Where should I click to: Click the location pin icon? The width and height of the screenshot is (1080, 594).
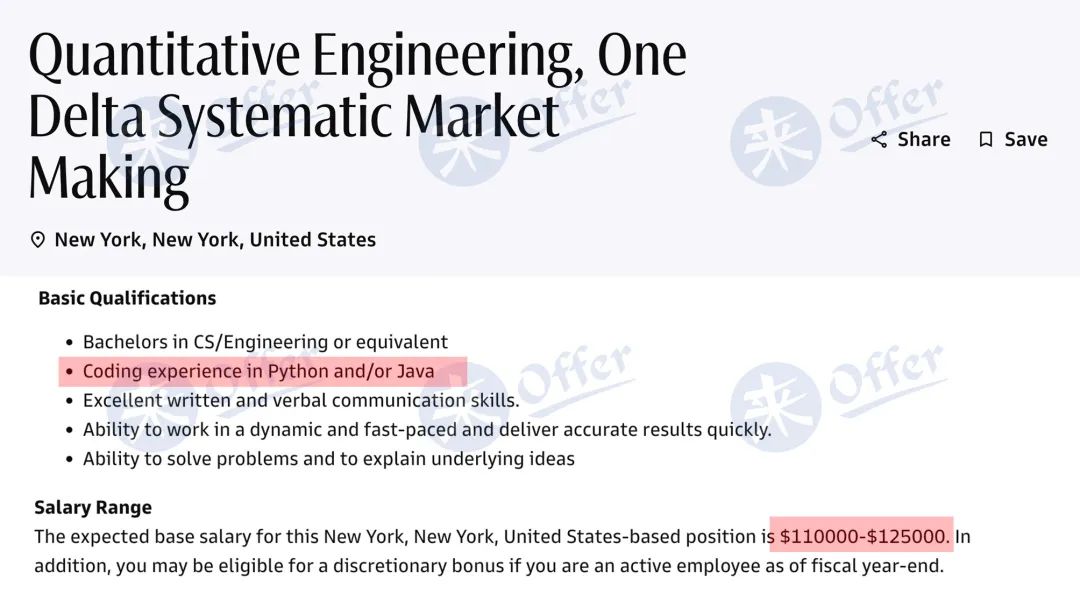point(38,240)
